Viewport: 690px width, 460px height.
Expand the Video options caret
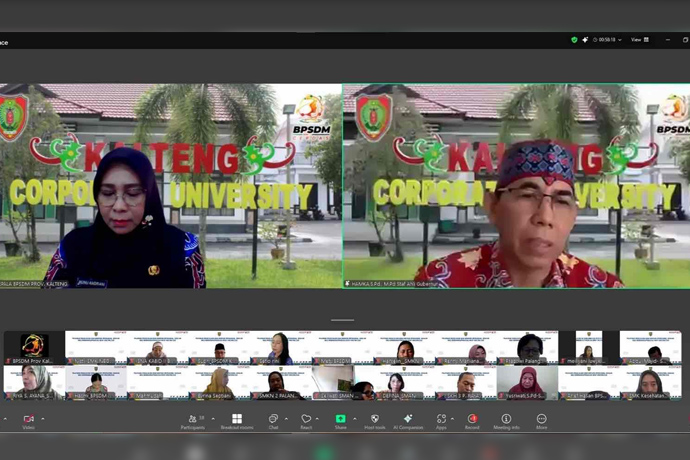point(43,419)
